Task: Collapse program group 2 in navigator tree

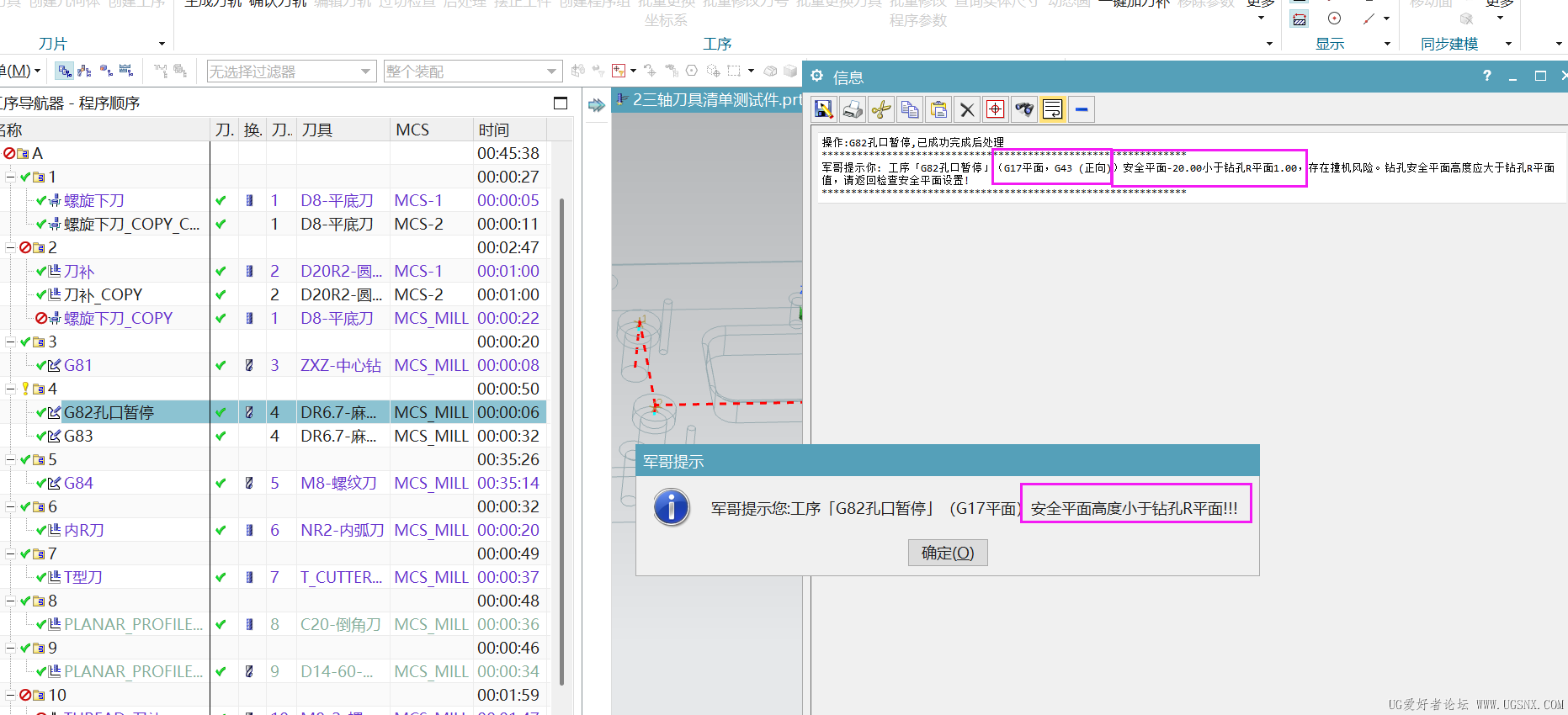Action: [x=11, y=247]
